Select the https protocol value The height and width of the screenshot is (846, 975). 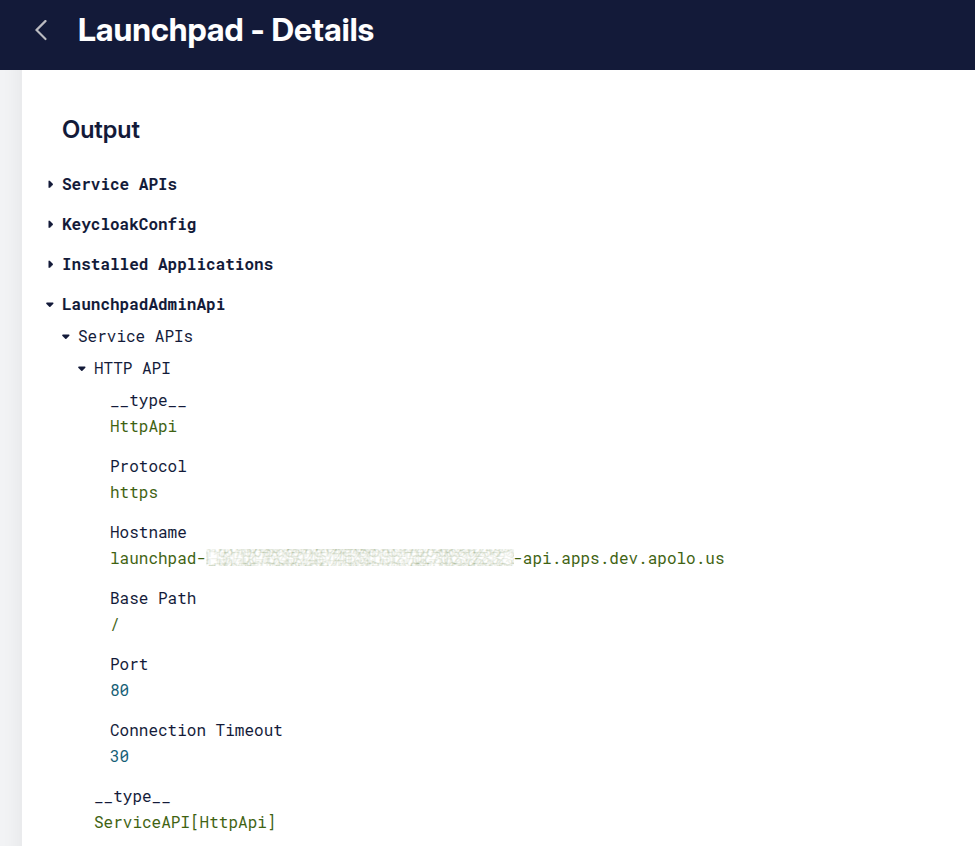tap(134, 492)
